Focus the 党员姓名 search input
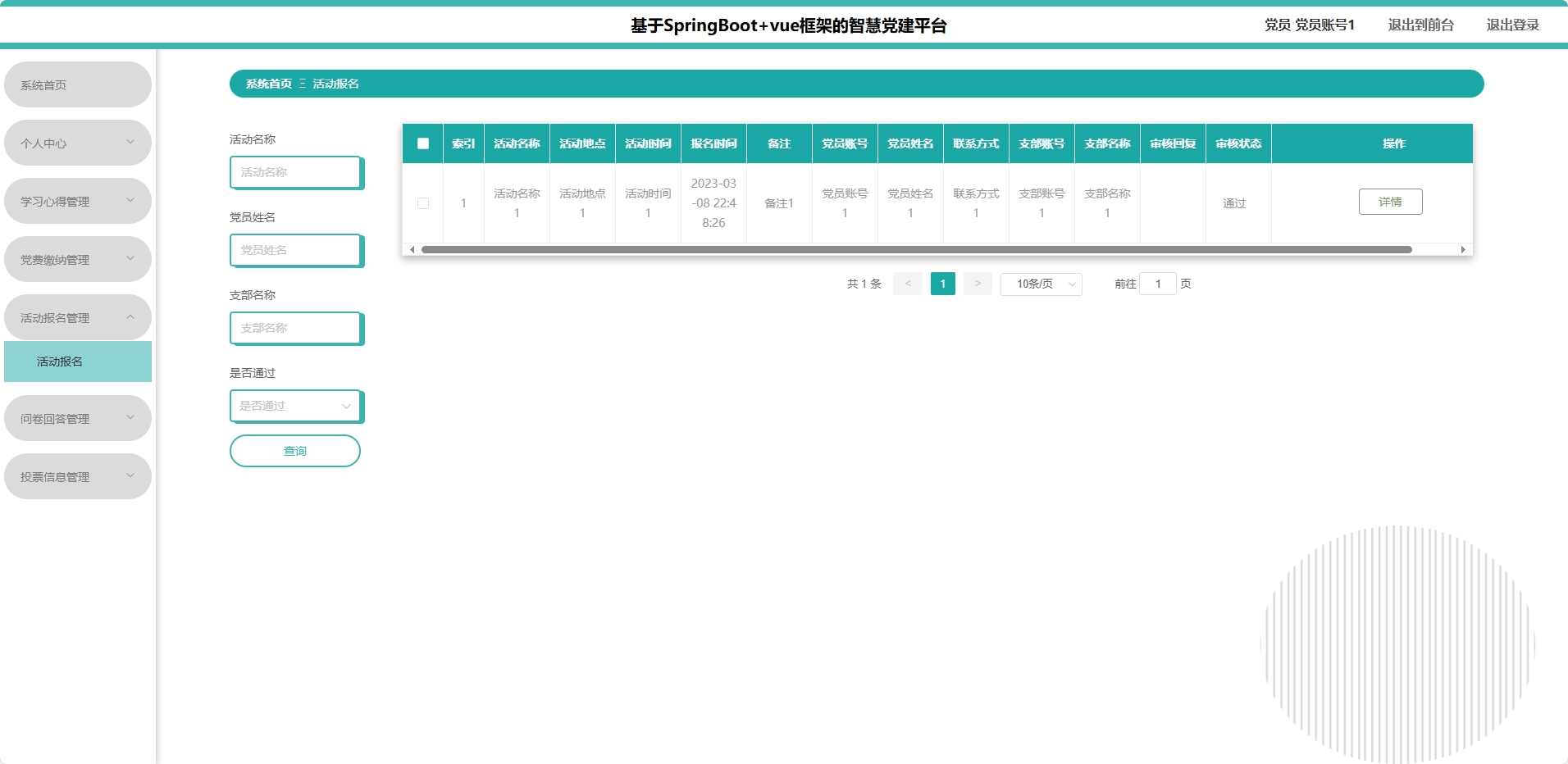Viewport: 1568px width, 764px height. coord(296,250)
